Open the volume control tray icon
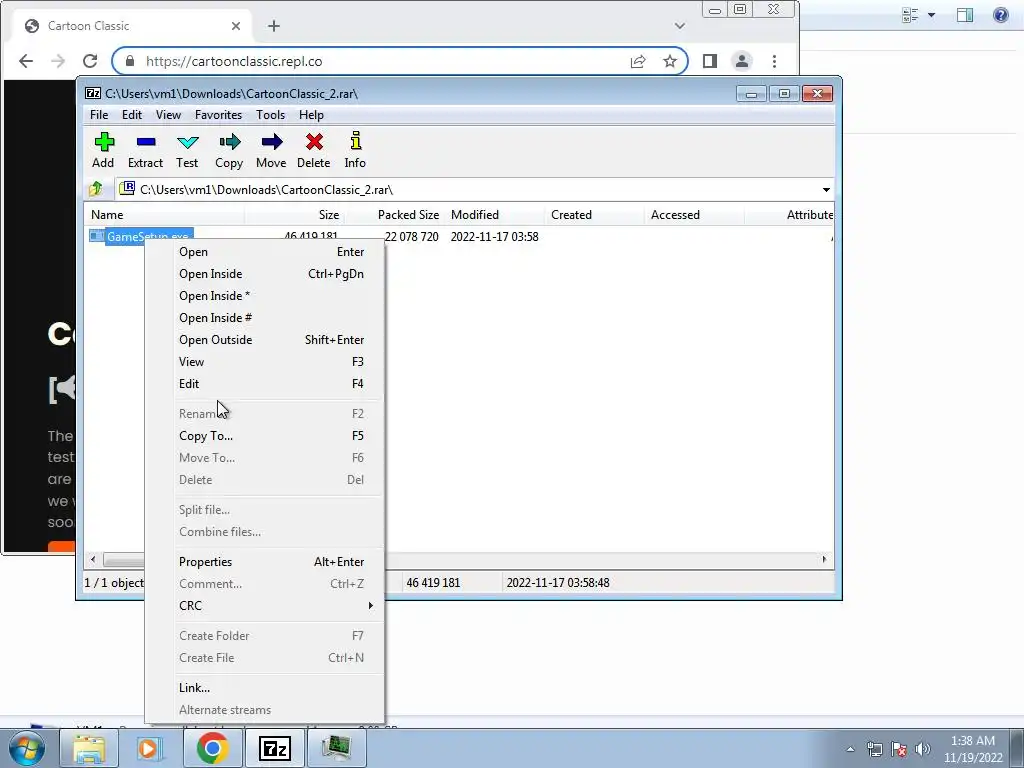The width and height of the screenshot is (1024, 768). 922,749
